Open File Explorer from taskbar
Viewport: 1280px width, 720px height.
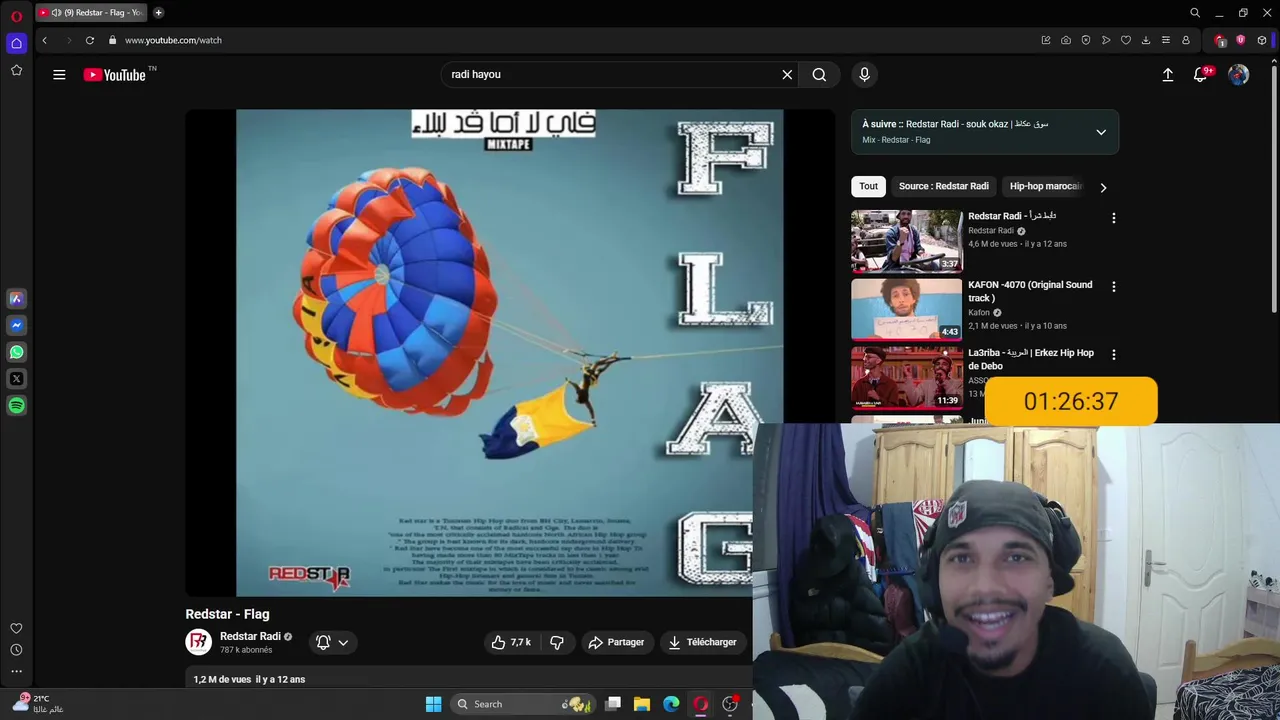coord(642,704)
